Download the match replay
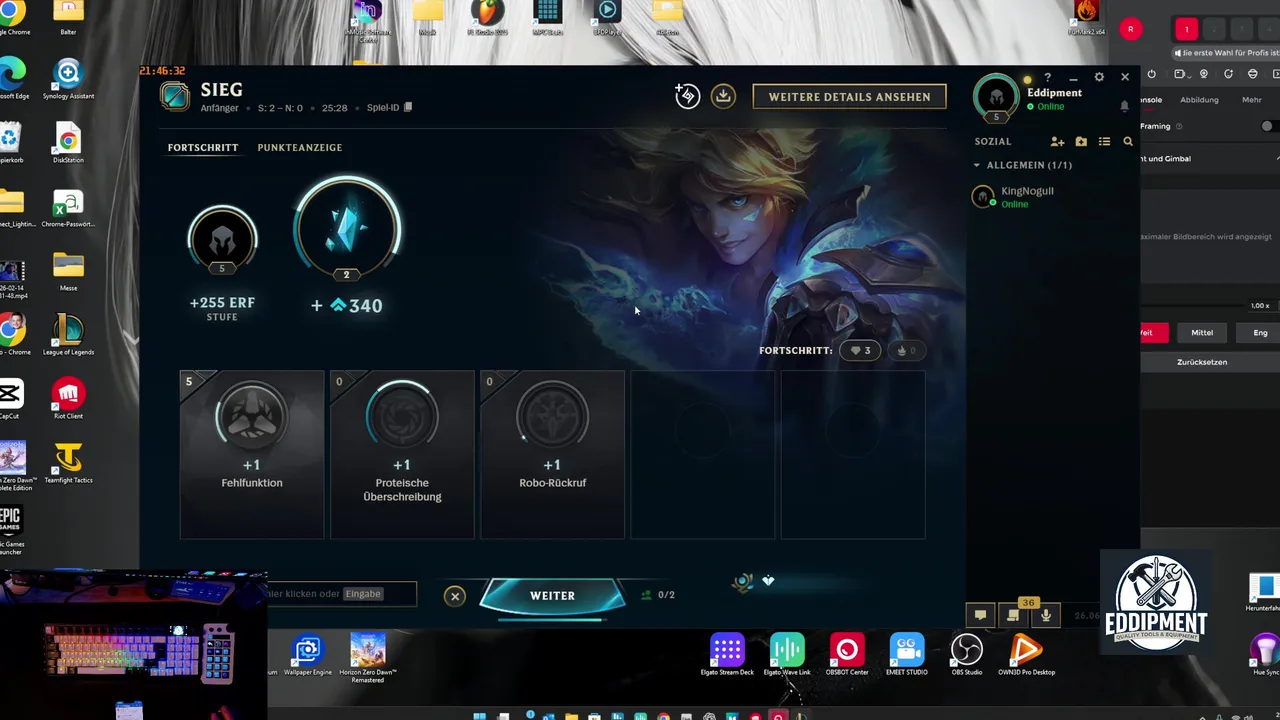 (723, 96)
